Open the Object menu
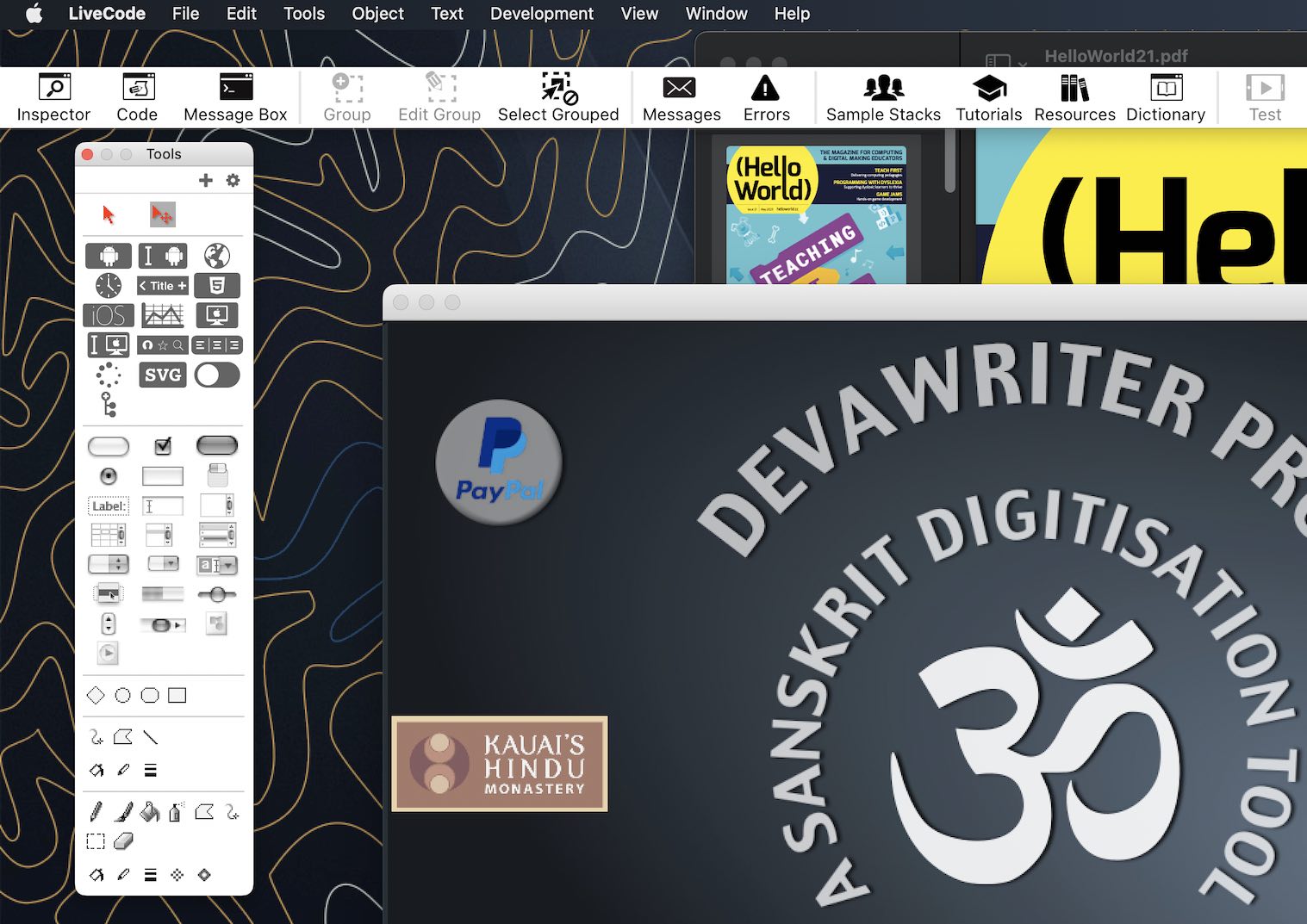 [377, 14]
